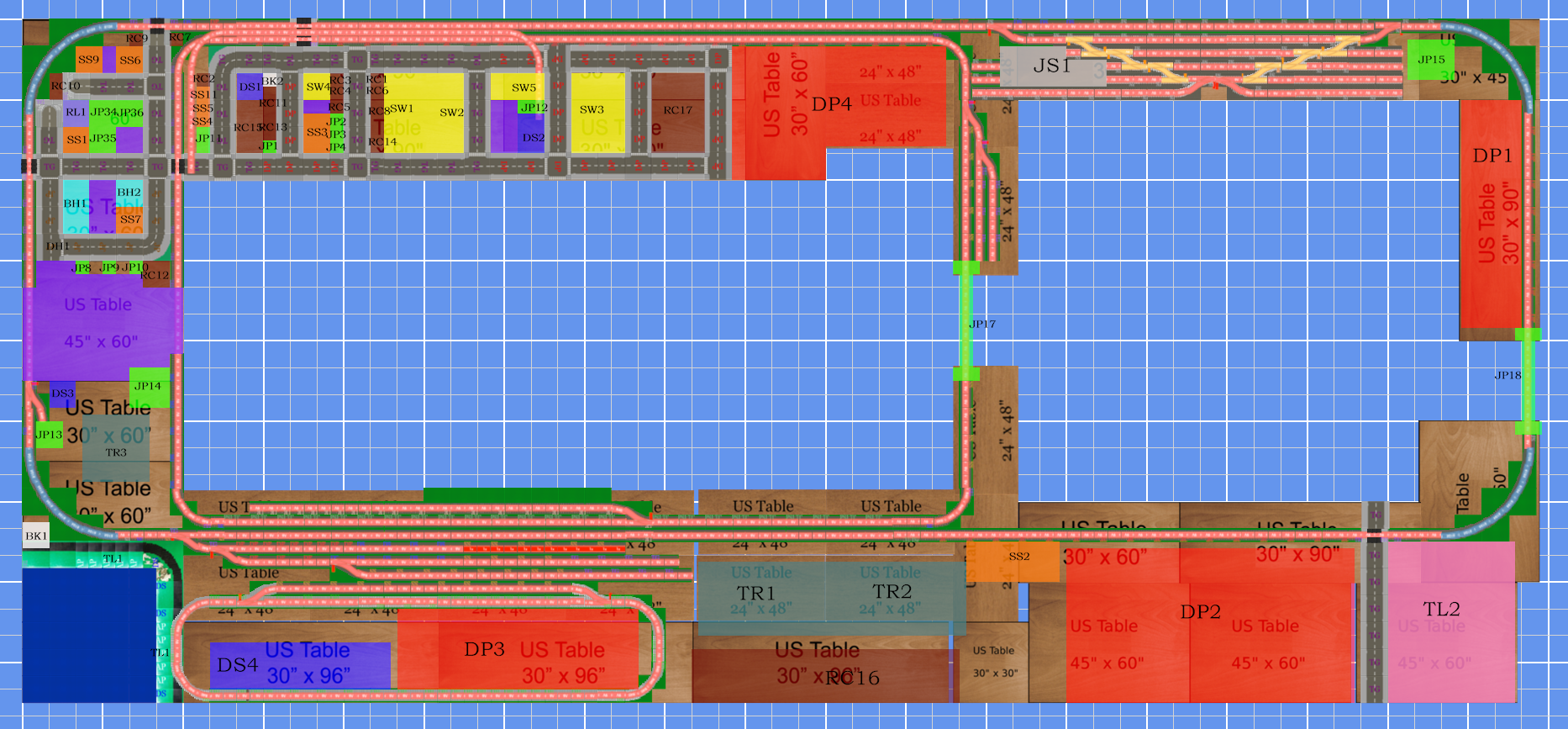Select the blue DS4 table
This screenshot has height=729, width=1568.
click(x=300, y=665)
